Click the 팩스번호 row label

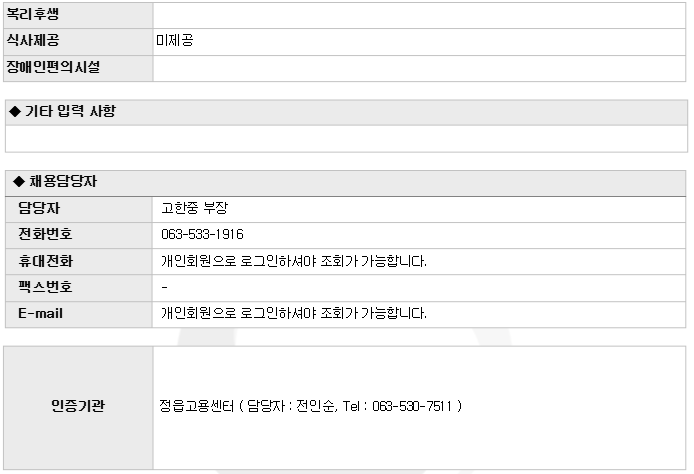click(x=45, y=287)
